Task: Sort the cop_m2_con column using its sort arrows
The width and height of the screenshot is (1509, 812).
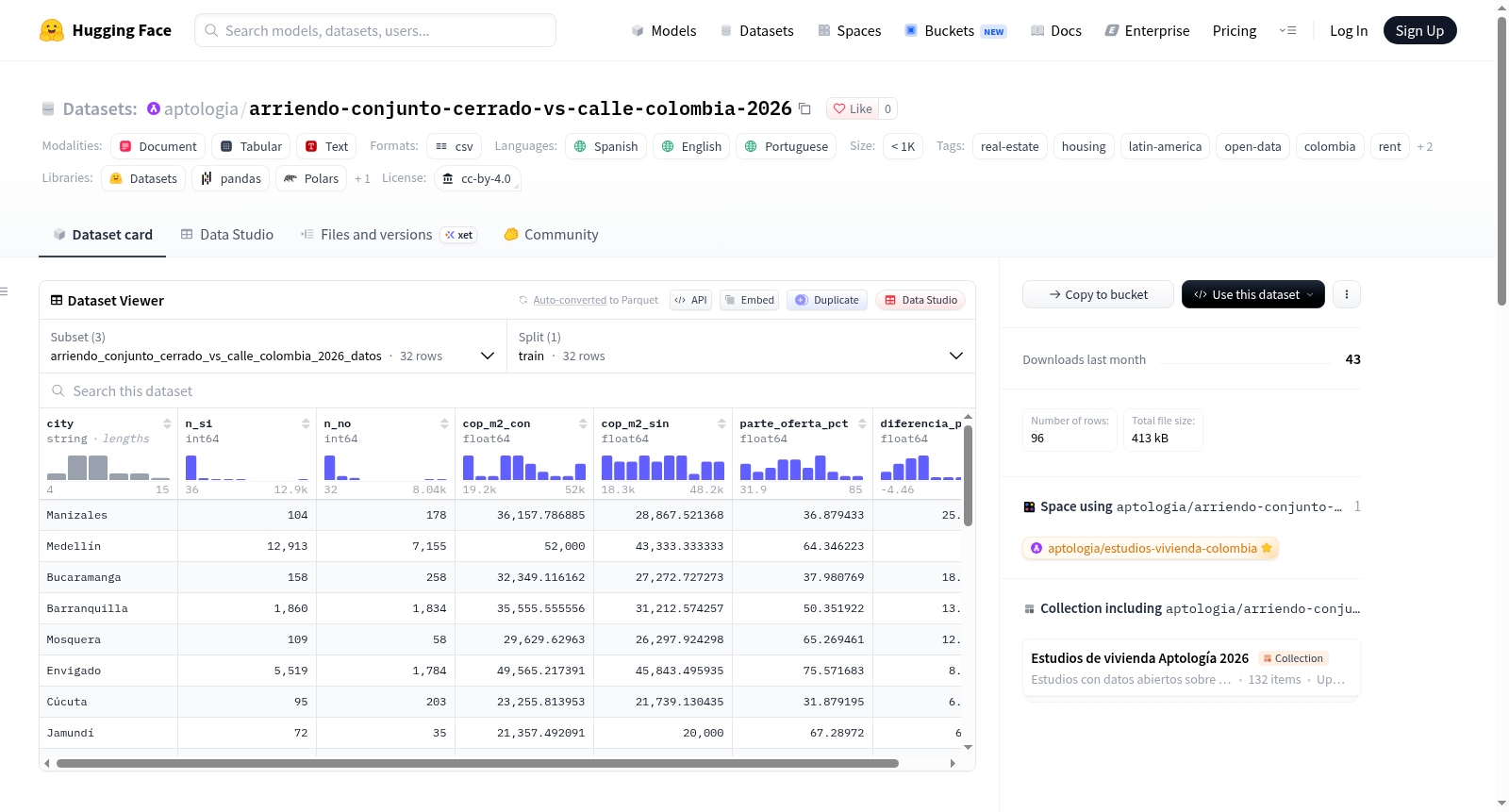Action: (x=583, y=423)
